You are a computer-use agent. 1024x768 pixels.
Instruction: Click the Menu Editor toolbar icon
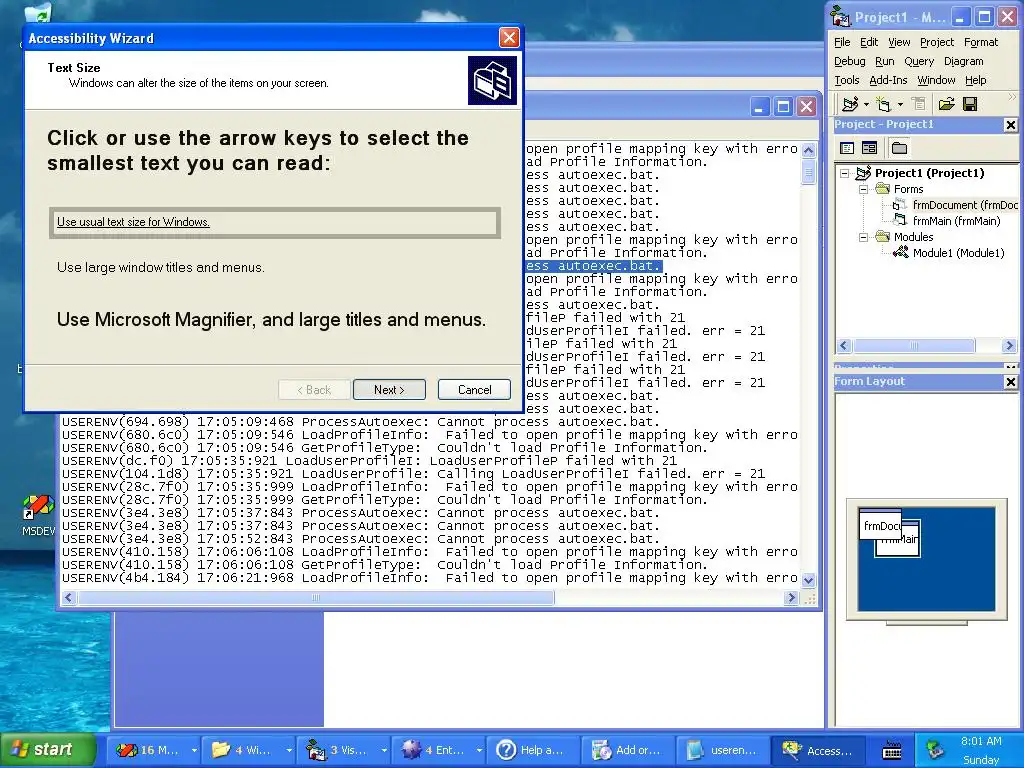919,104
